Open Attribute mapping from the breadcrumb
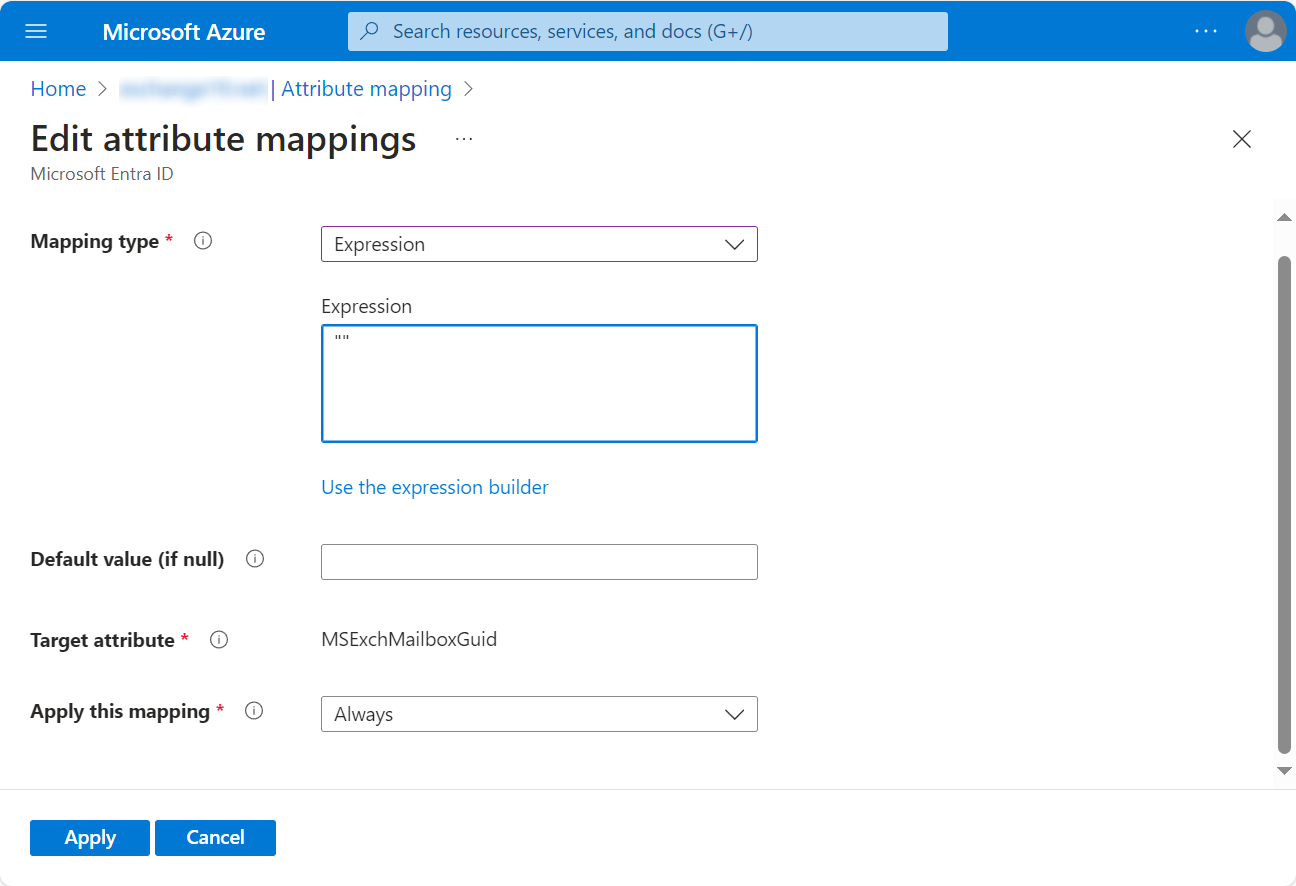1296x886 pixels. pos(366,88)
